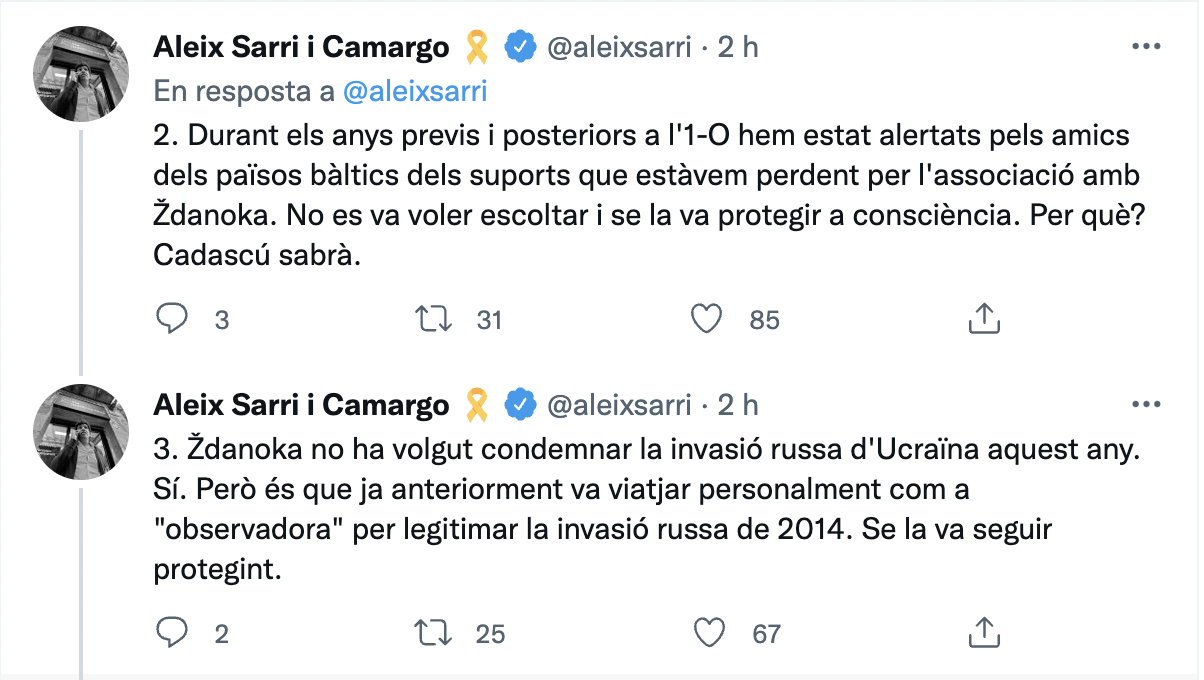This screenshot has width=1204, height=680.
Task: Share the tweet numbered 2
Action: (x=984, y=319)
